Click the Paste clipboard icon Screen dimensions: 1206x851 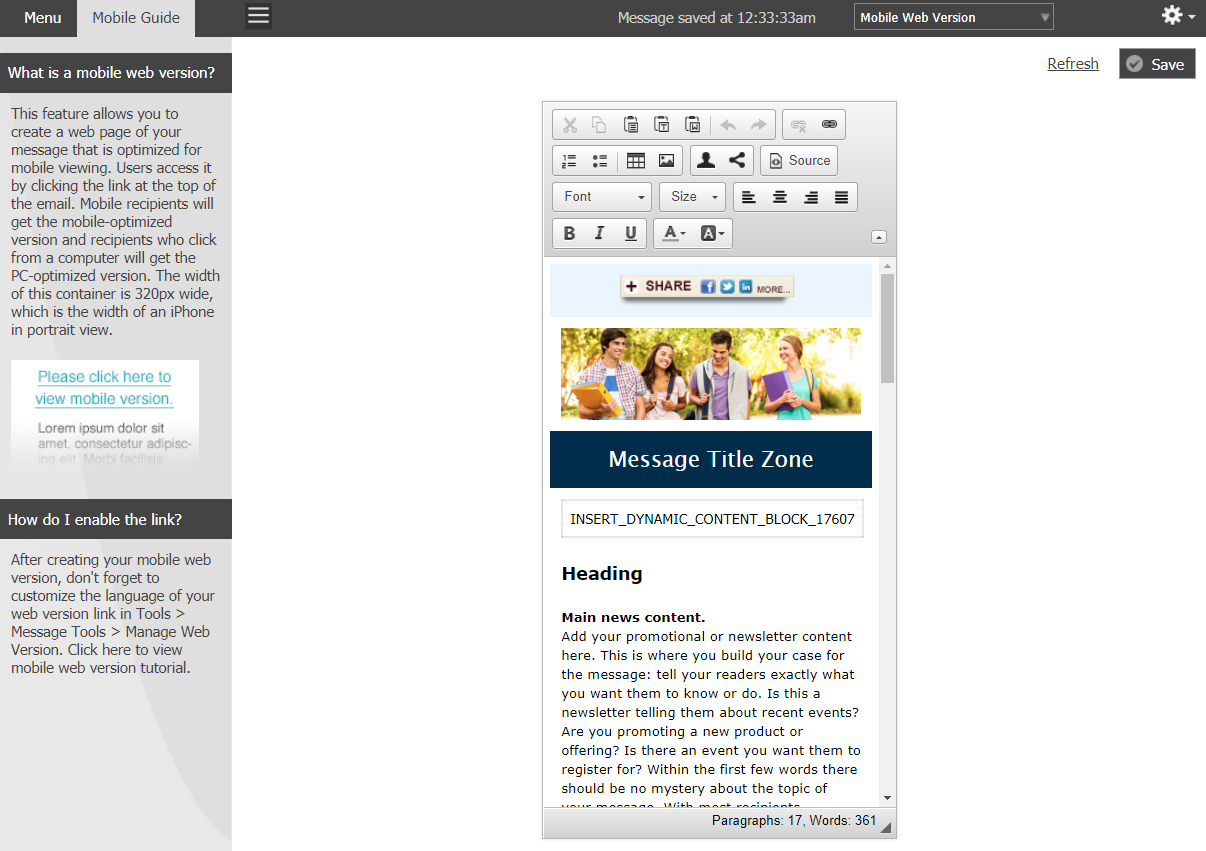(x=631, y=125)
